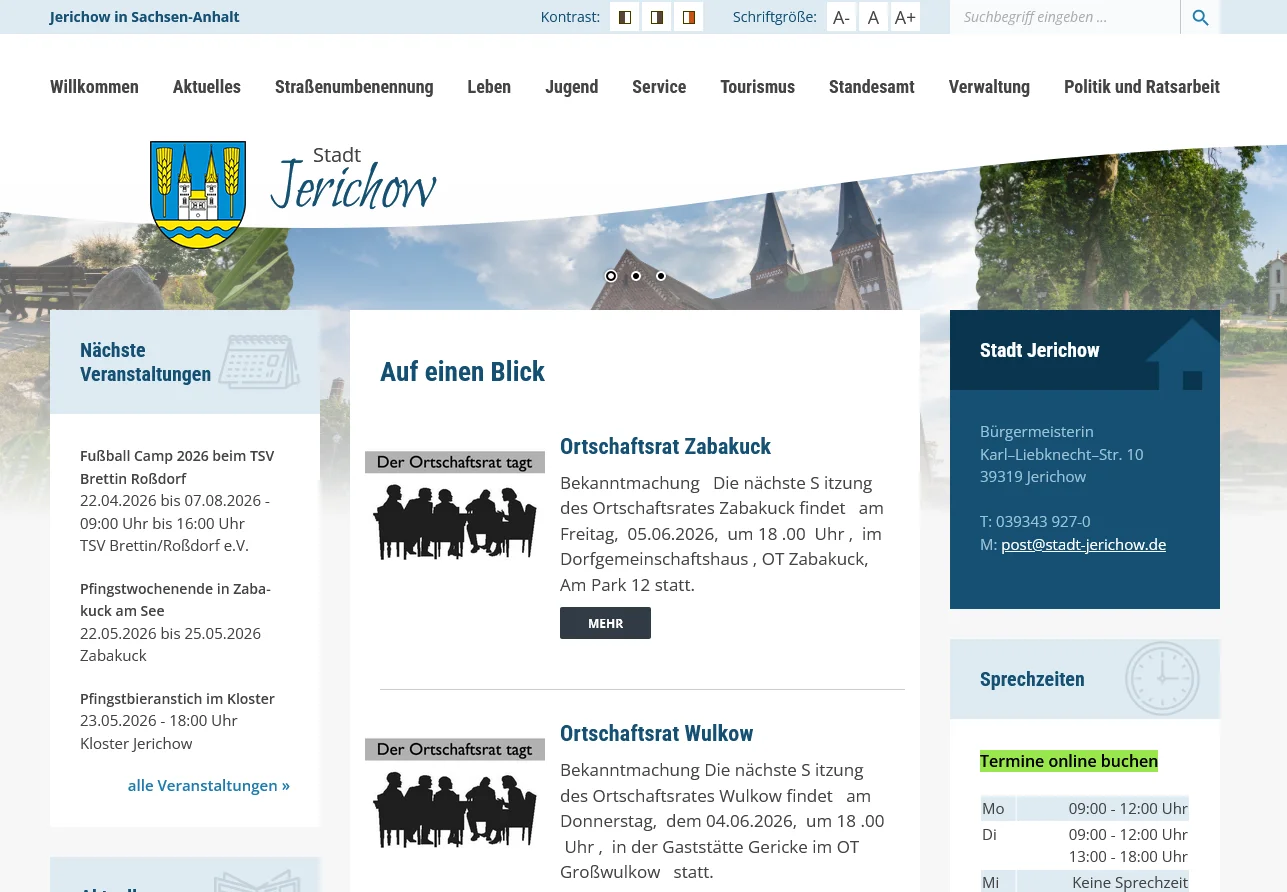Select the second slider dot

pos(636,276)
